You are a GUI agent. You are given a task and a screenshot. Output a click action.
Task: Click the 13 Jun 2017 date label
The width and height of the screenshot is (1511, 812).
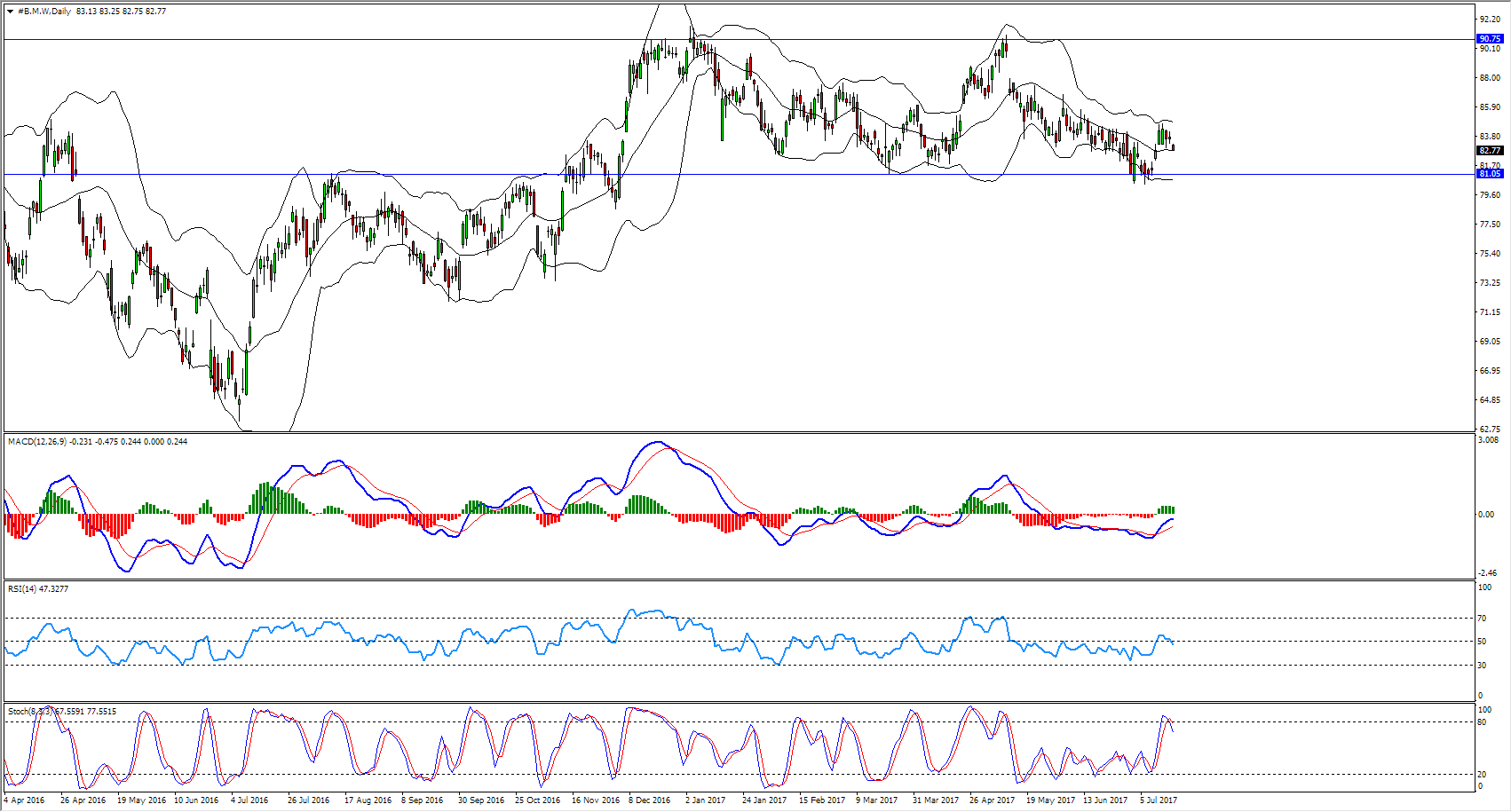click(x=1105, y=800)
